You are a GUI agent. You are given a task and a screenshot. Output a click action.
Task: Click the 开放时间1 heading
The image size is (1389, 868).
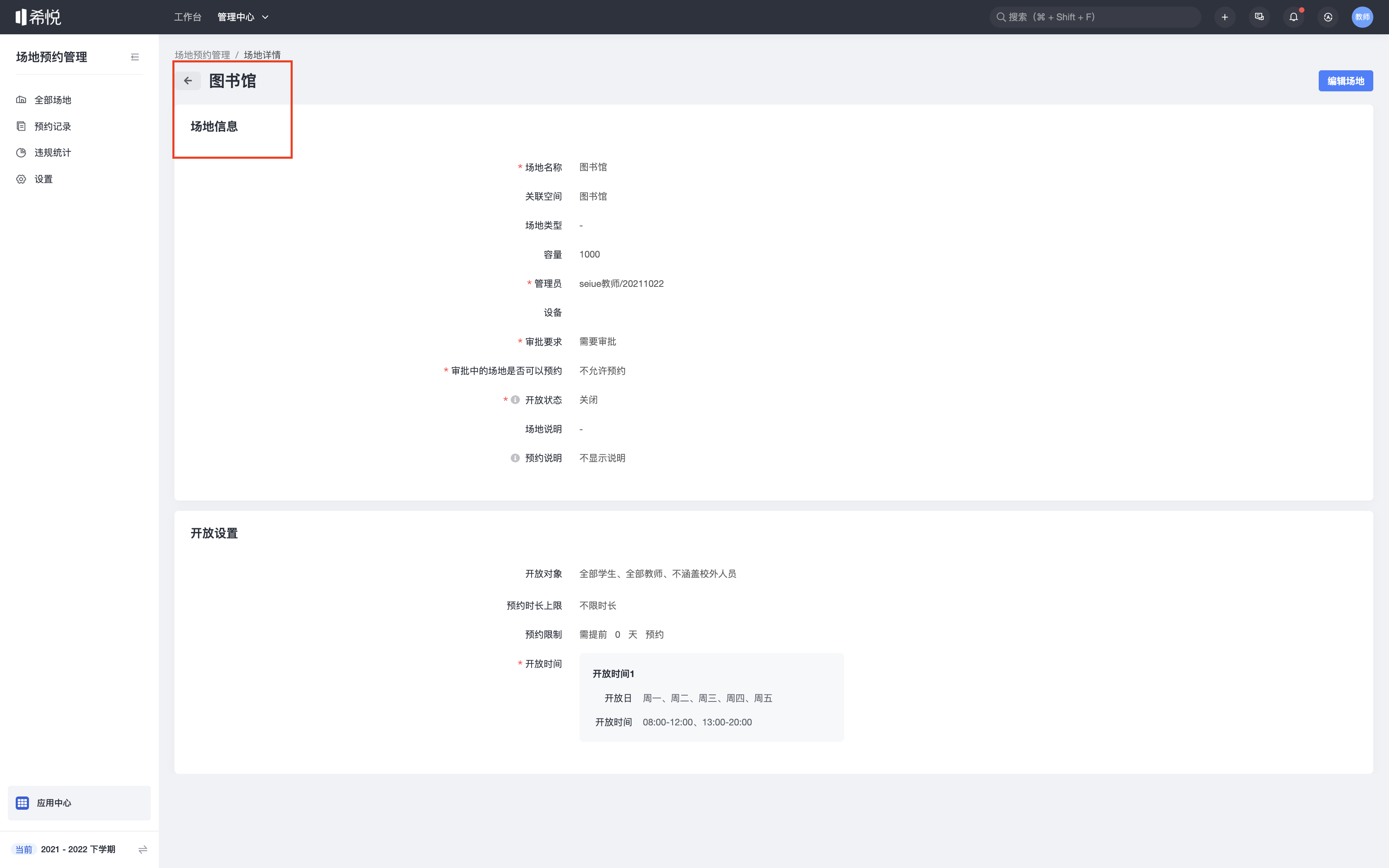pos(613,674)
